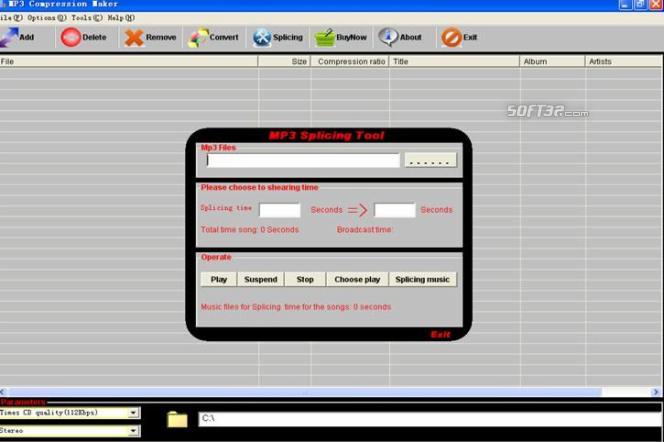
Task: Click the Title column header
Action: 454,61
